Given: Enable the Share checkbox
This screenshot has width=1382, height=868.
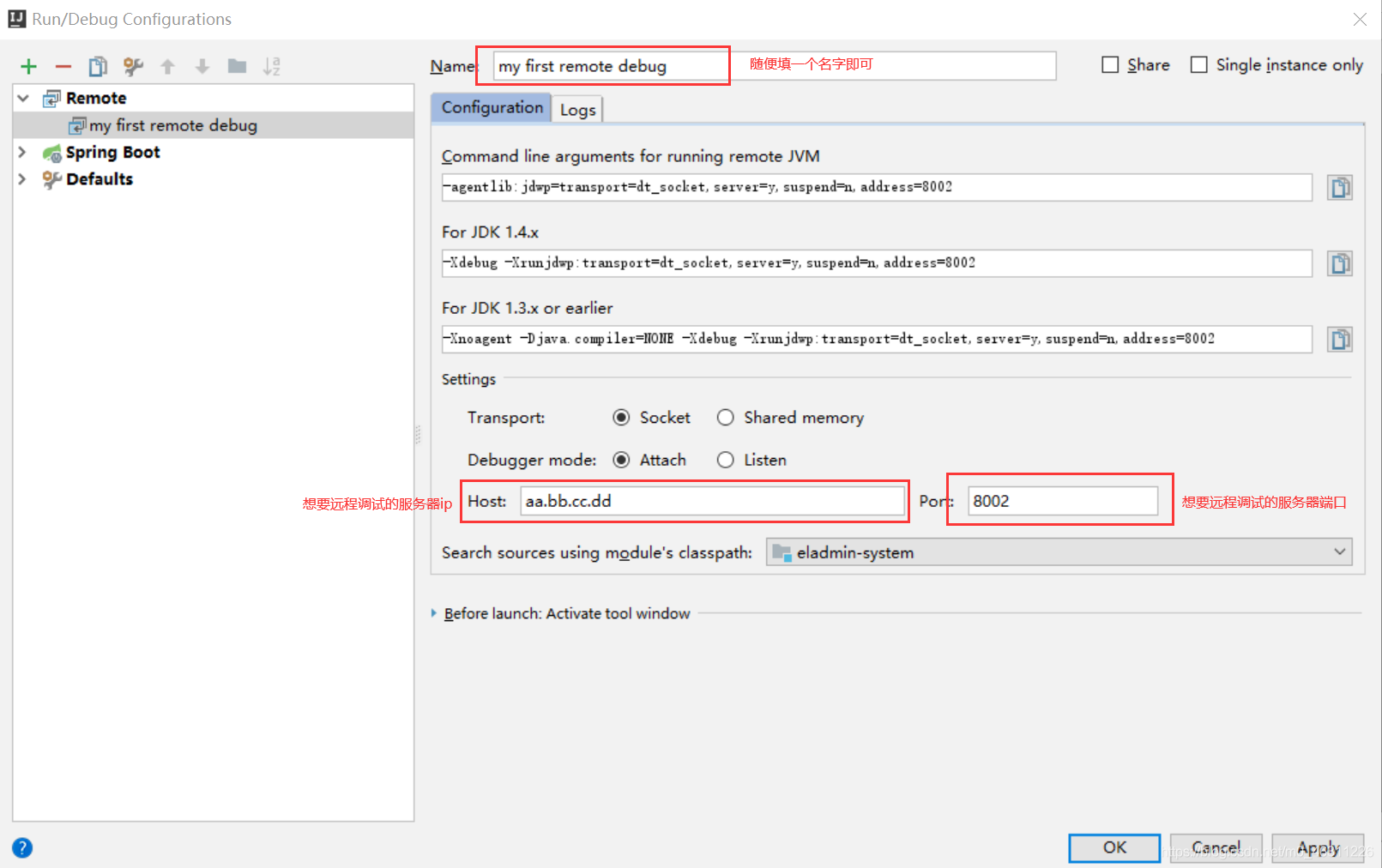Looking at the screenshot, I should 1111,64.
